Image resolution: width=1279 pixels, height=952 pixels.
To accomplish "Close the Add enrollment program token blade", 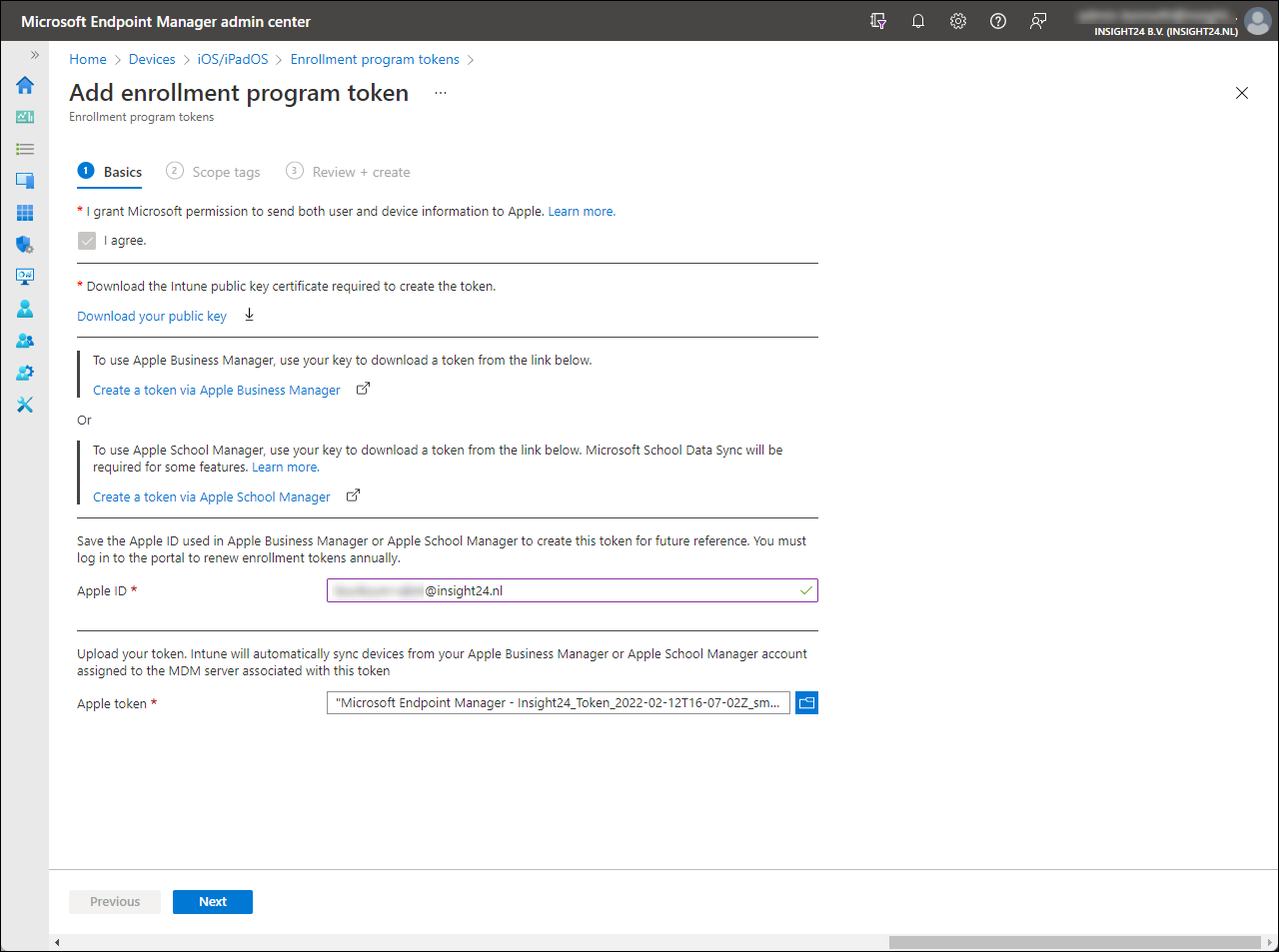I will pos(1242,93).
